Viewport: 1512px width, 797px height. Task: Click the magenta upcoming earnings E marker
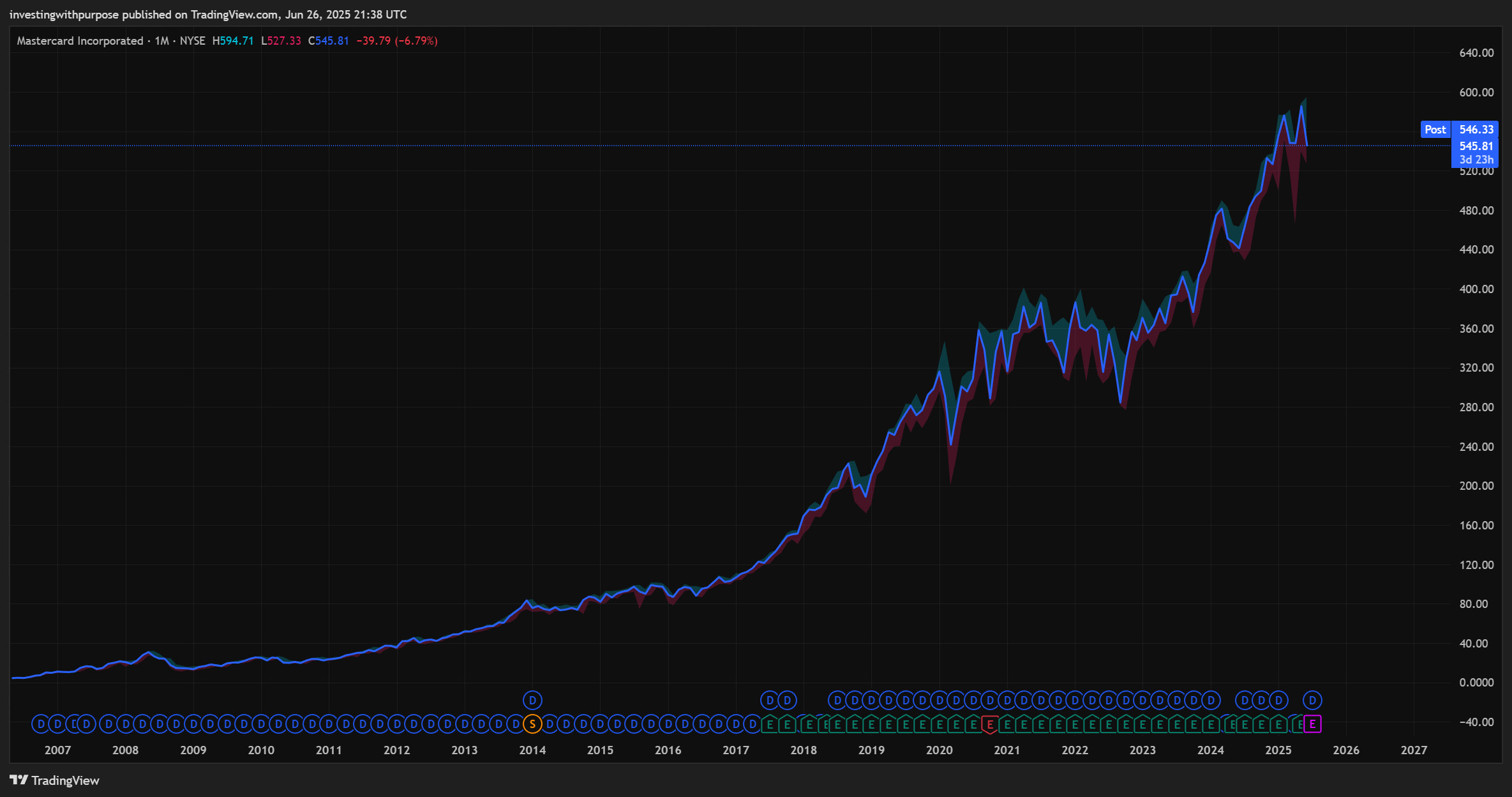click(1312, 724)
